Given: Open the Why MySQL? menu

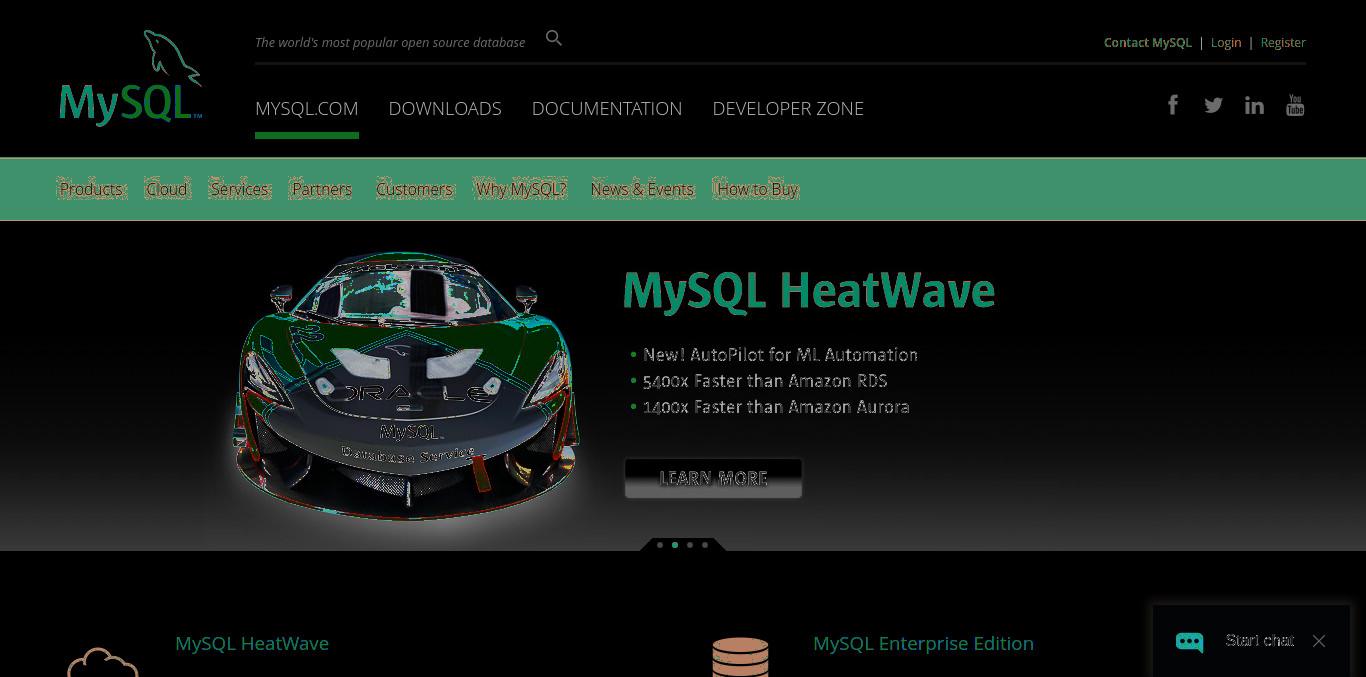Looking at the screenshot, I should coord(521,189).
